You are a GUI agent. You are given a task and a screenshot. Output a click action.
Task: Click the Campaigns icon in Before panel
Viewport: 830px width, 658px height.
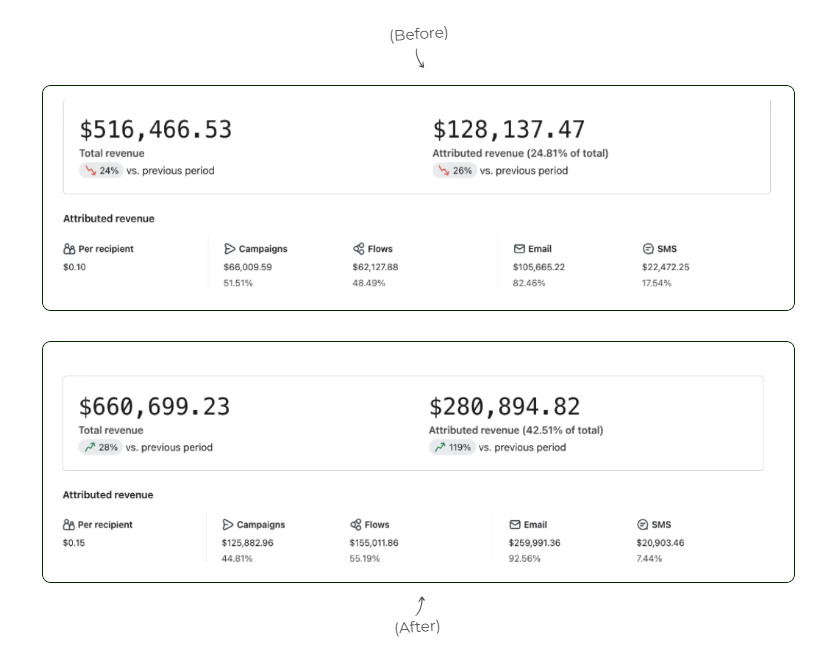coord(230,249)
